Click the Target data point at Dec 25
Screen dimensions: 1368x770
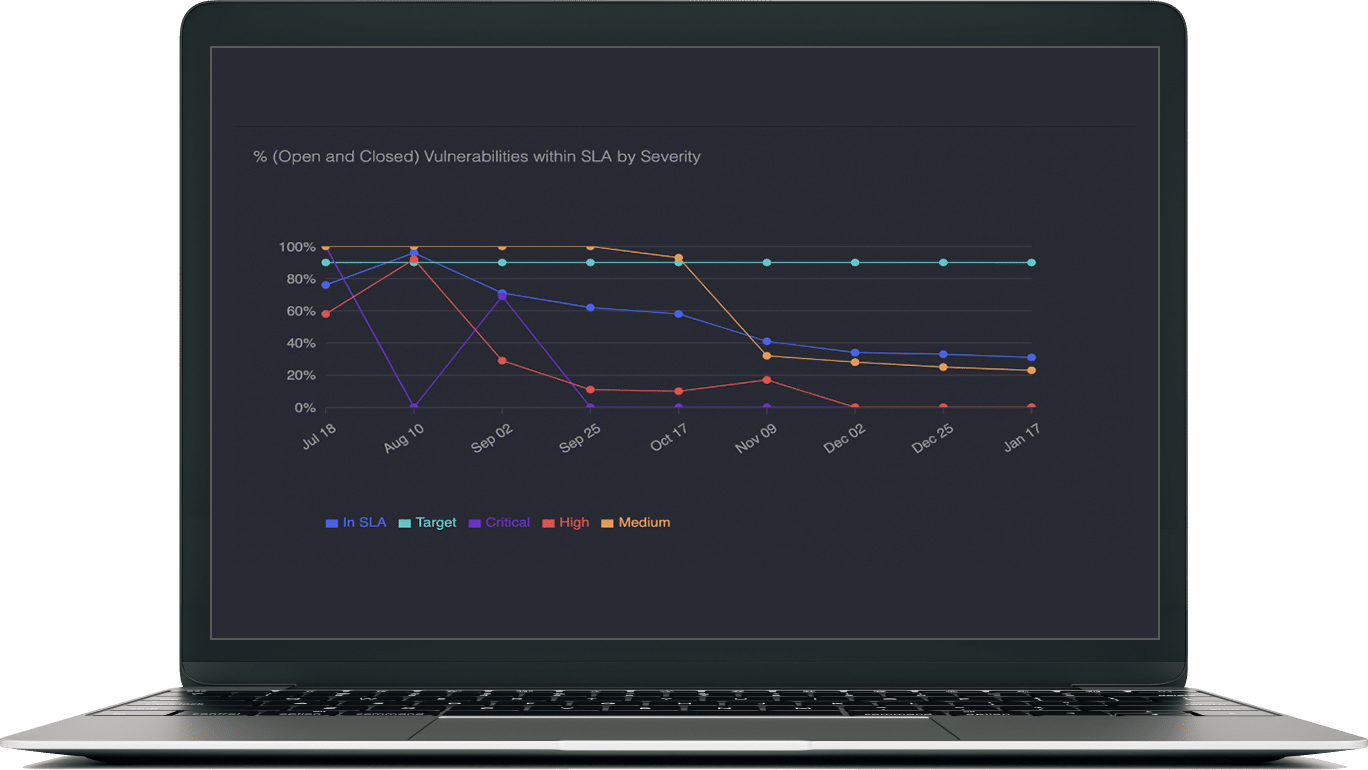943,263
